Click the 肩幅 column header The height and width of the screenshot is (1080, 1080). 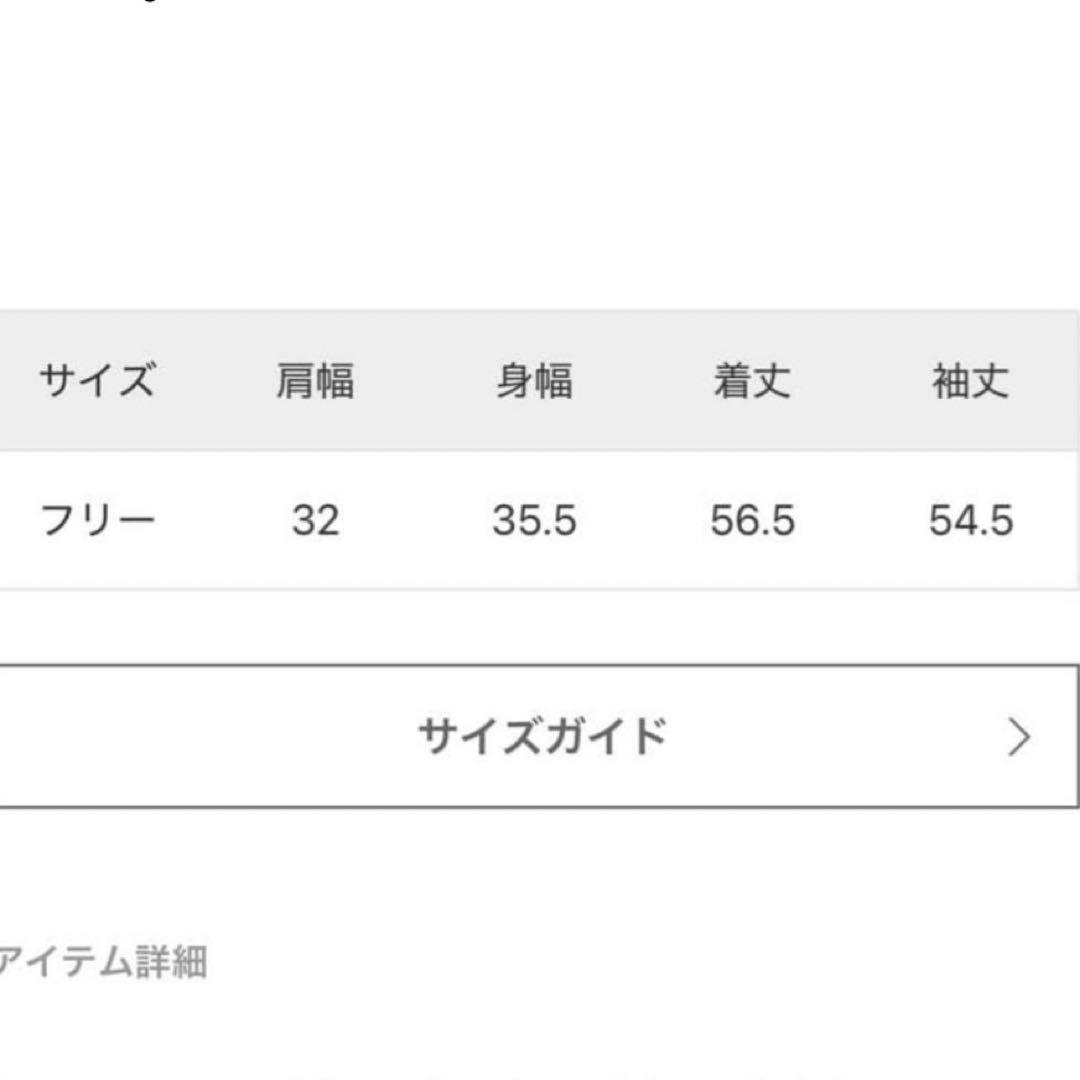pos(315,382)
